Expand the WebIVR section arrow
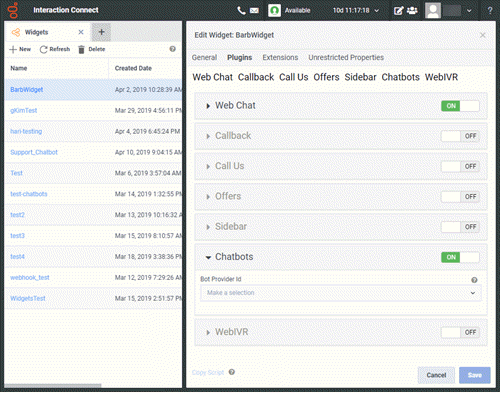 pos(208,333)
